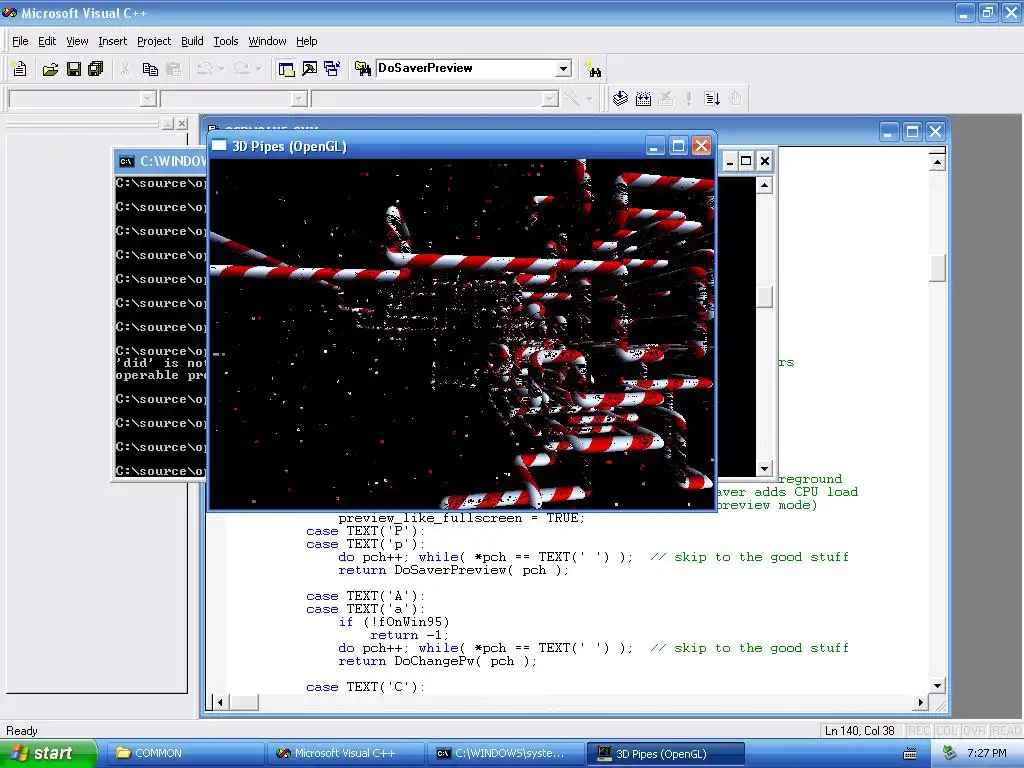The image size is (1024, 768).
Task: Click the 'return DoChangePw( pch );' code line
Action: pyautogui.click(x=437, y=661)
